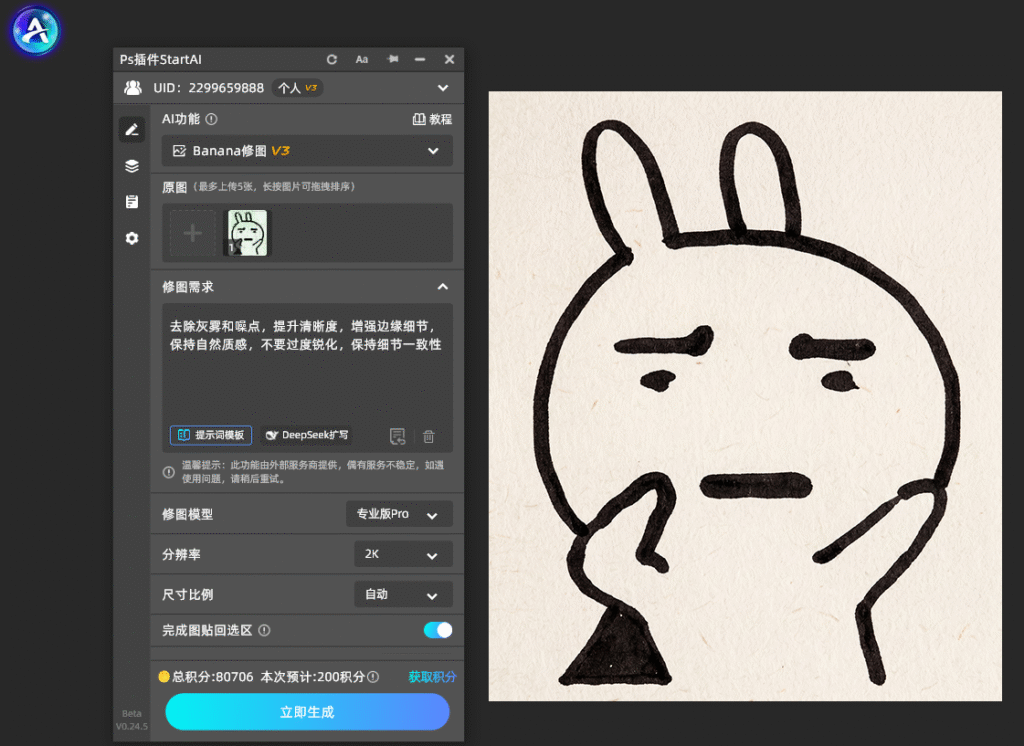The image size is (1024, 746).
Task: Click the gold coin icon beside 总积分
Action: click(x=164, y=677)
